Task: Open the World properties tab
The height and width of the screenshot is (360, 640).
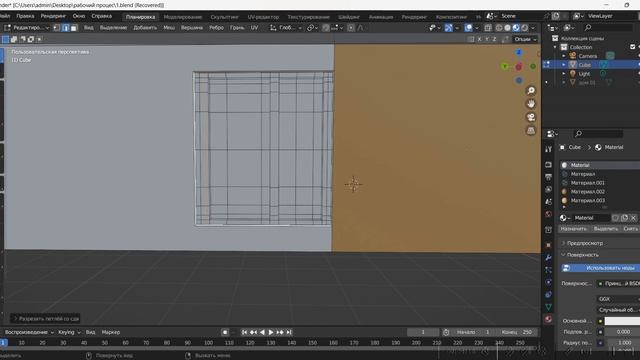Action: [x=548, y=214]
